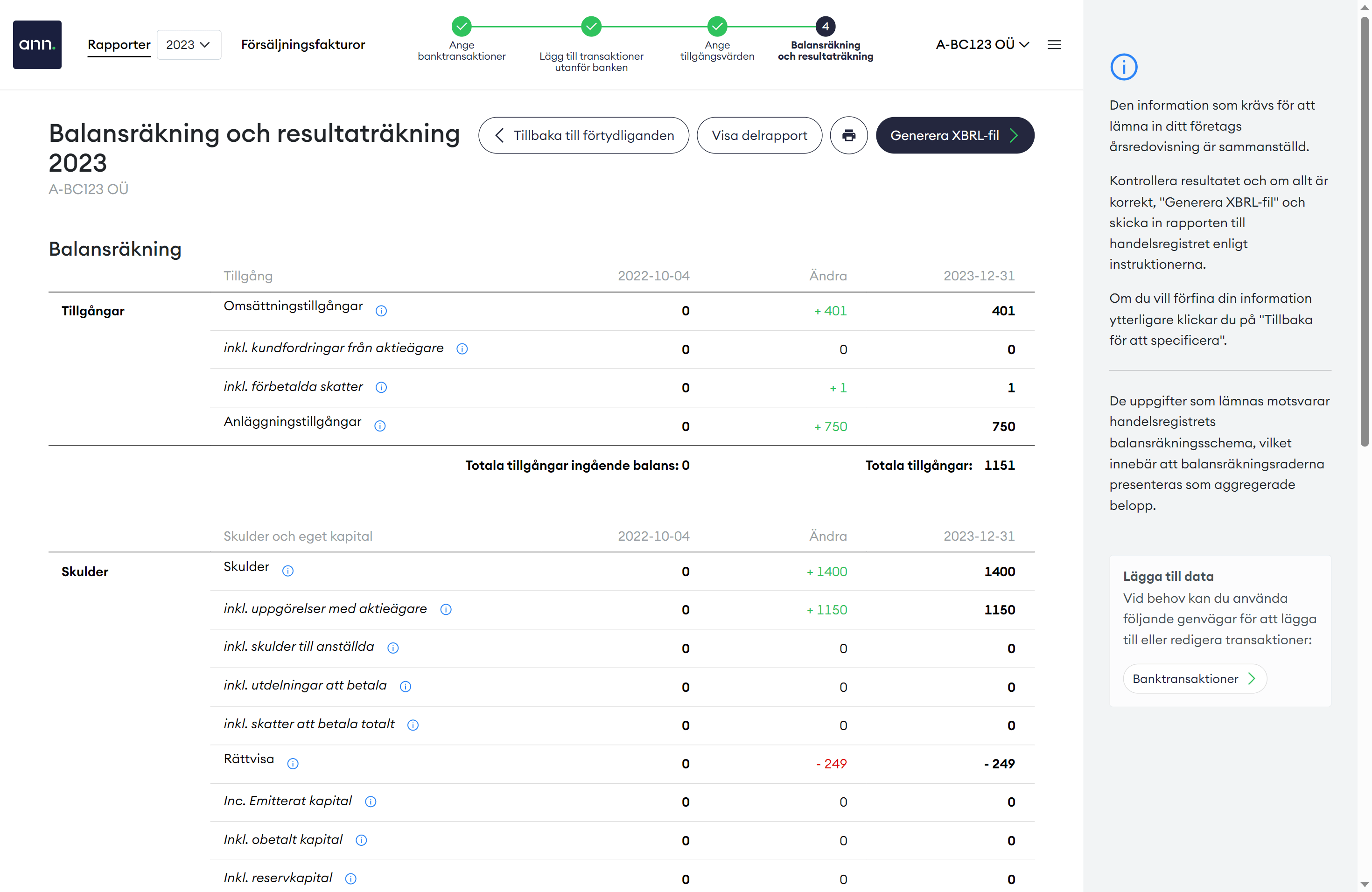Open the Rapporter menu item
The image size is (1372, 892).
coord(119,44)
